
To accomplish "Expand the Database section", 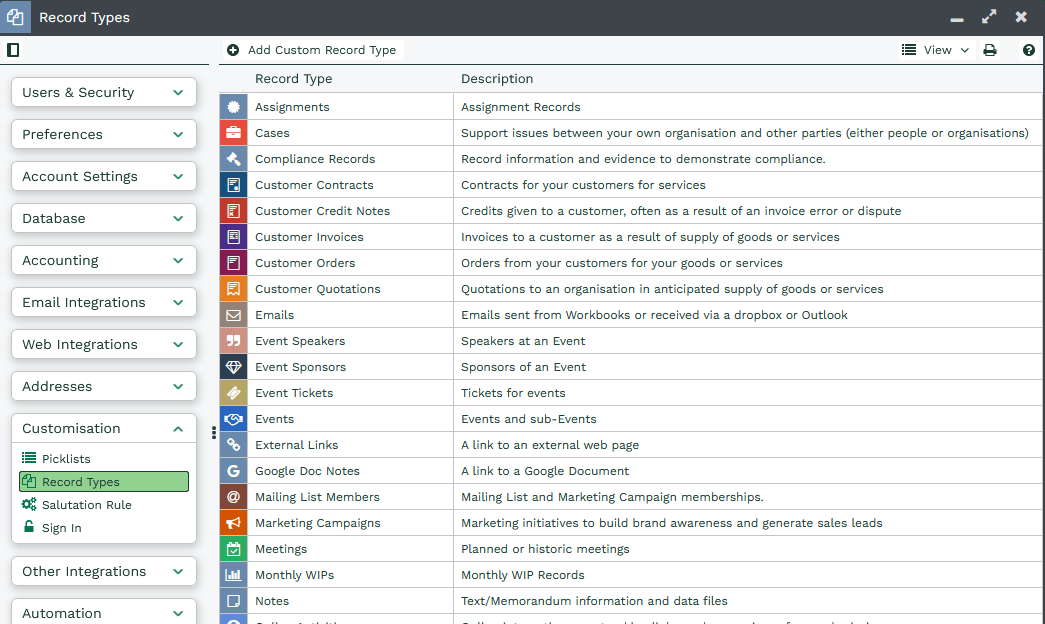I will [x=104, y=218].
